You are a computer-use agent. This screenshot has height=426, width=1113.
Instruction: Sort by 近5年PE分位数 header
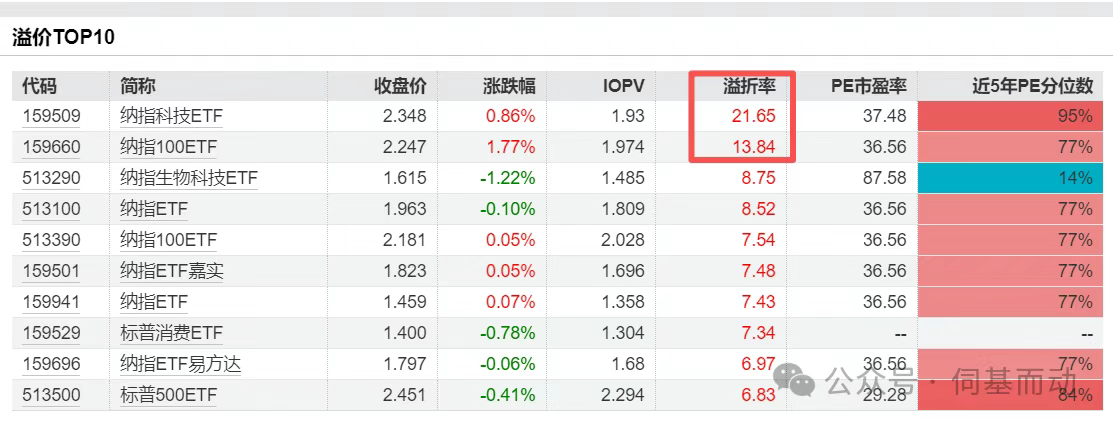tap(1033, 86)
